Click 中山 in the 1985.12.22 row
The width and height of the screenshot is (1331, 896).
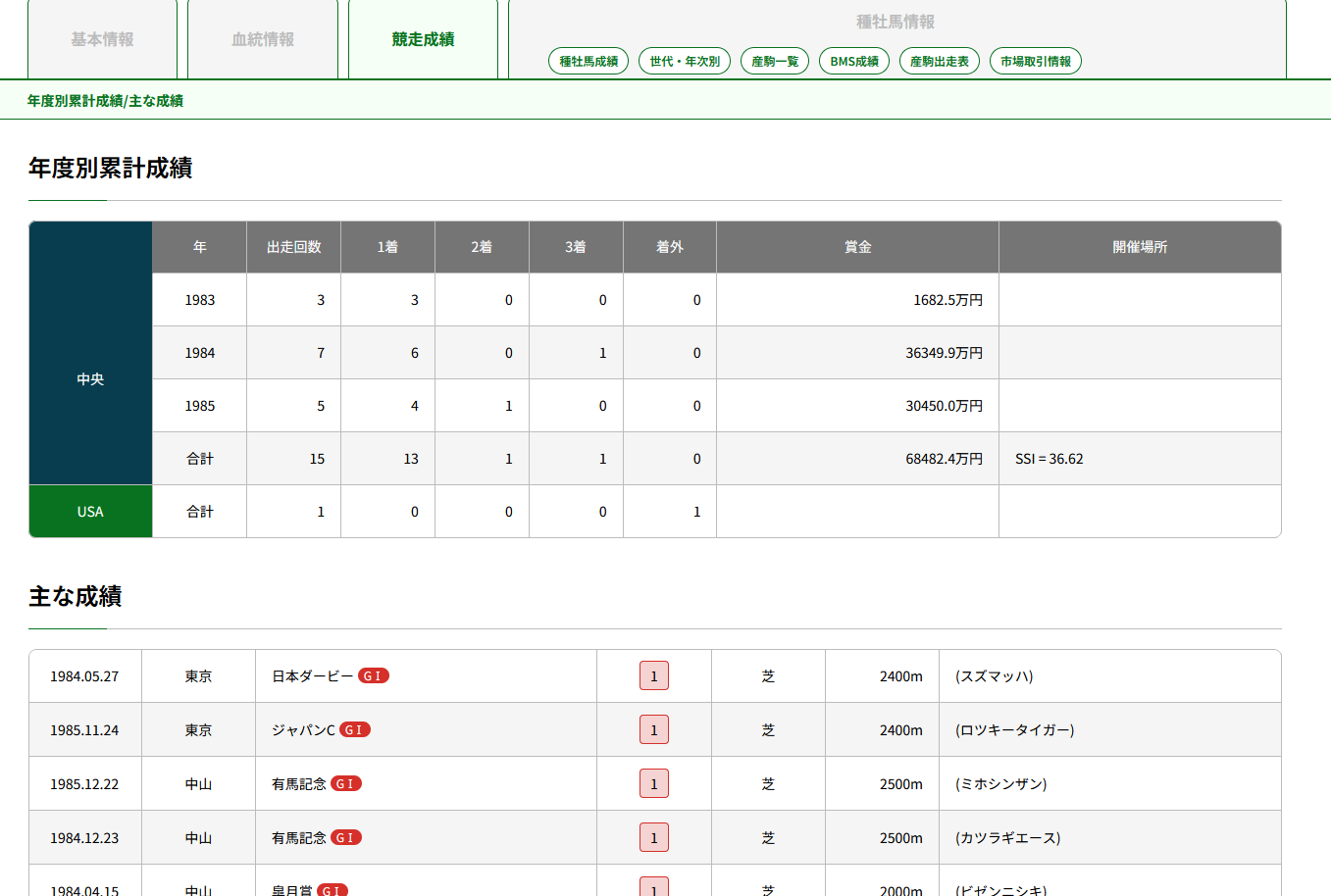pos(198,784)
